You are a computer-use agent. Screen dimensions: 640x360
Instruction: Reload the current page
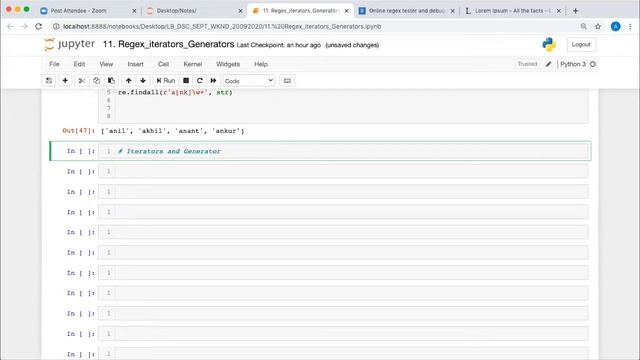point(38,27)
